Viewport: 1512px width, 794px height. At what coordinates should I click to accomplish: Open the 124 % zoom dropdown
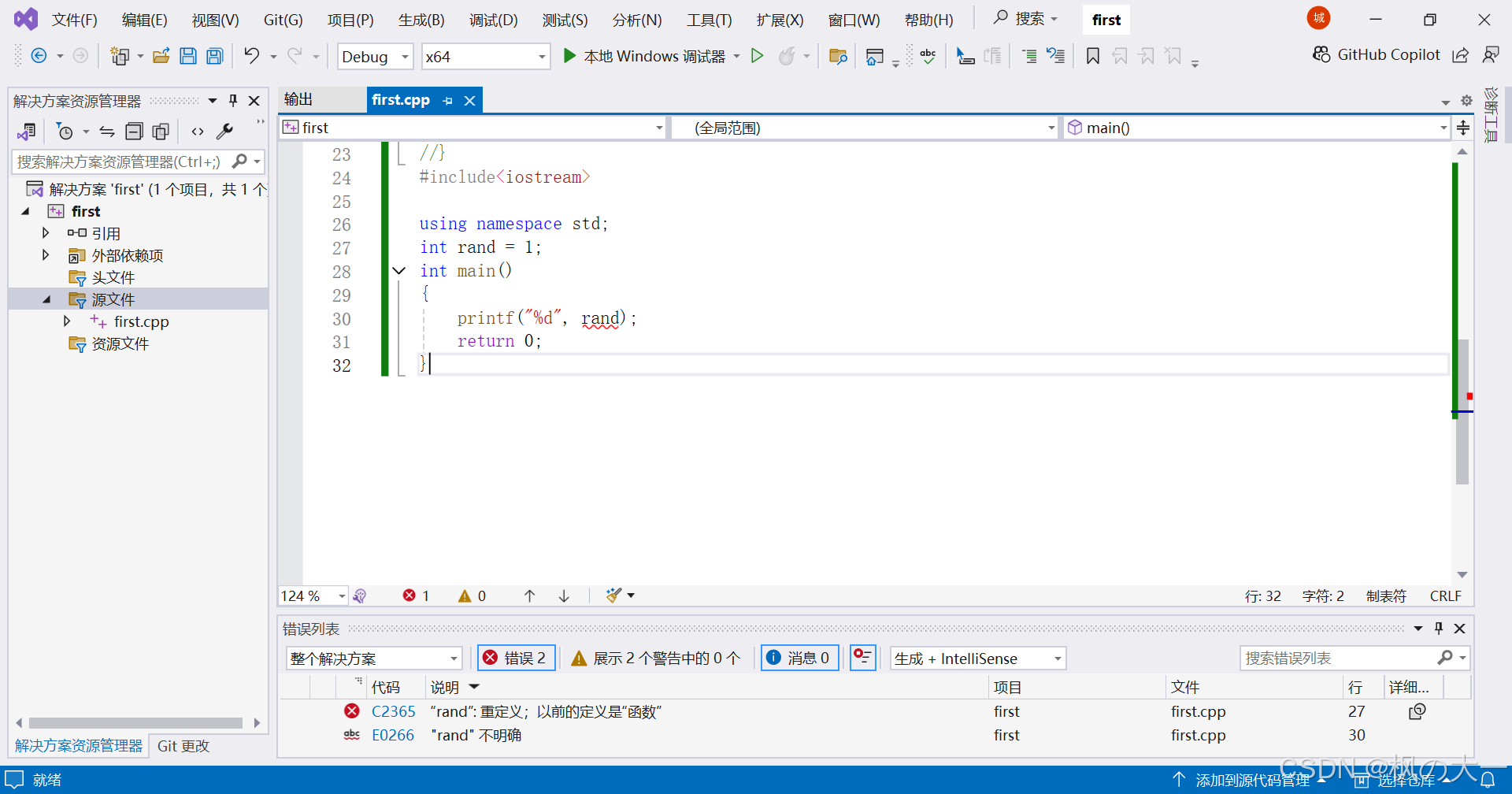(x=313, y=595)
